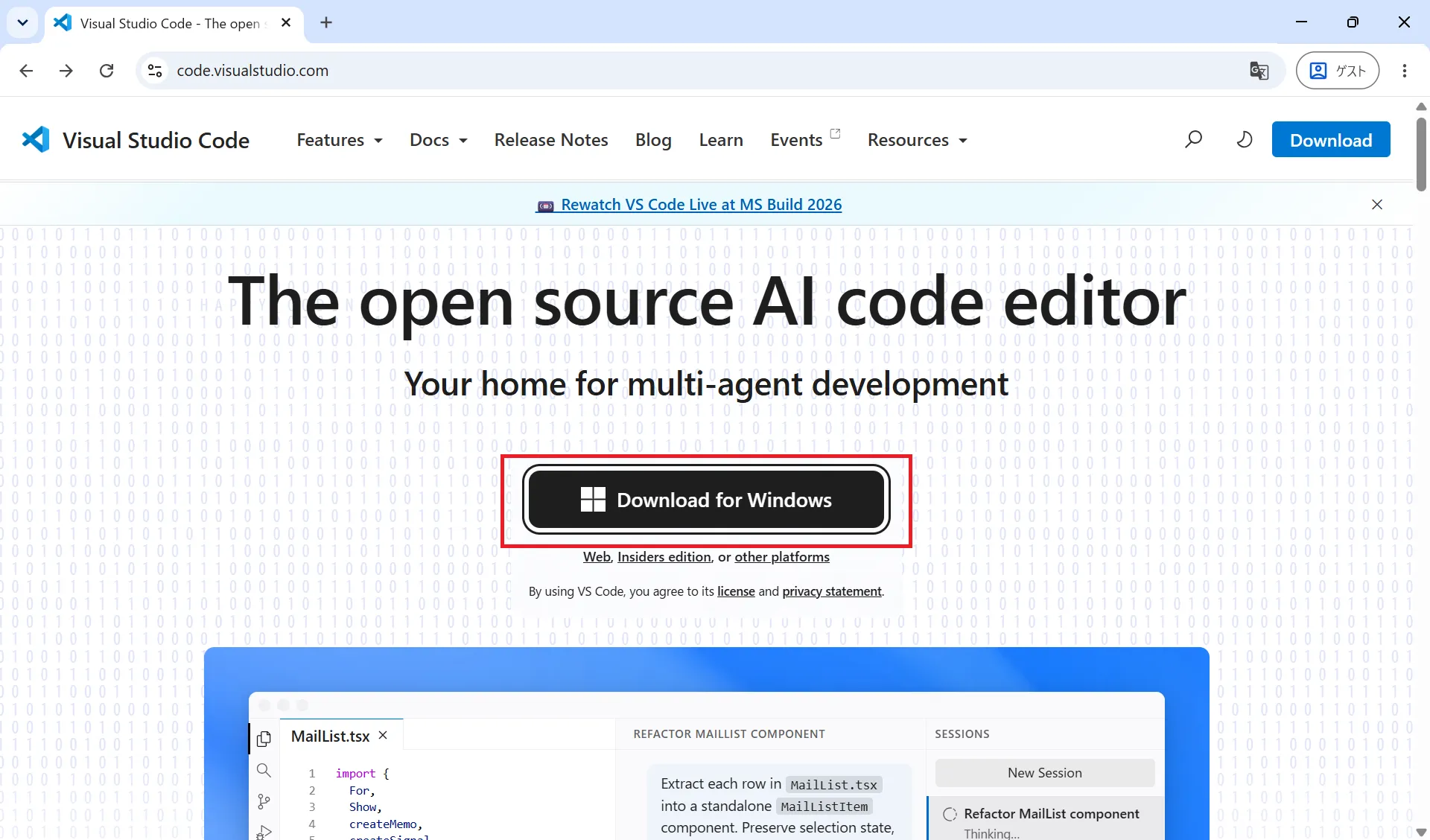This screenshot has height=840, width=1430.
Task: Go back with browser back arrow
Action: pyautogui.click(x=26, y=71)
